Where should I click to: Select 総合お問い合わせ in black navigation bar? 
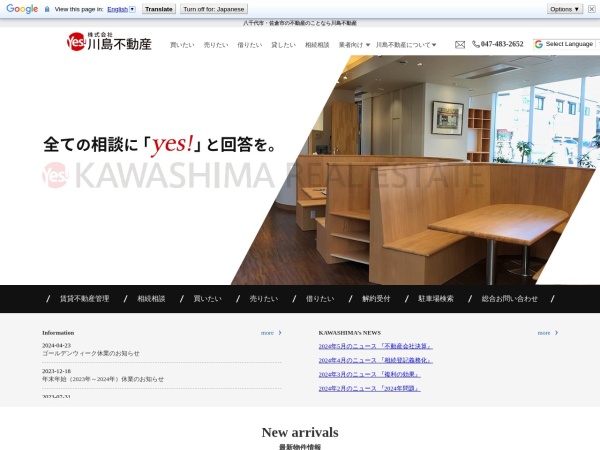point(510,299)
